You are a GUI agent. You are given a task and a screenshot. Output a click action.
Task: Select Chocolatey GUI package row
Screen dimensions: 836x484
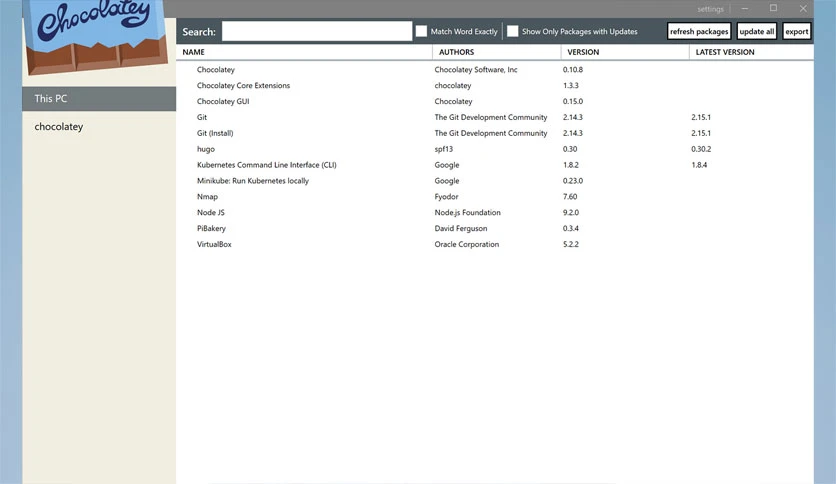(495, 101)
